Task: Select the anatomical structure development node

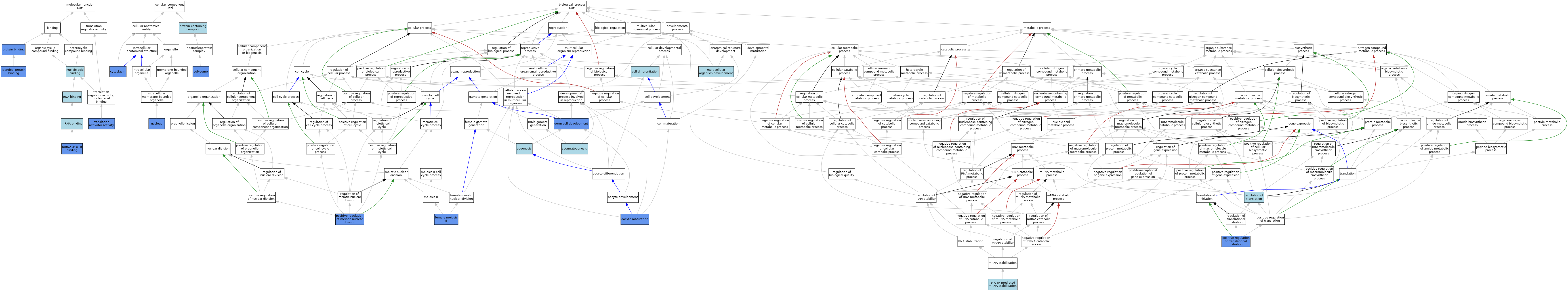Action: (x=725, y=49)
